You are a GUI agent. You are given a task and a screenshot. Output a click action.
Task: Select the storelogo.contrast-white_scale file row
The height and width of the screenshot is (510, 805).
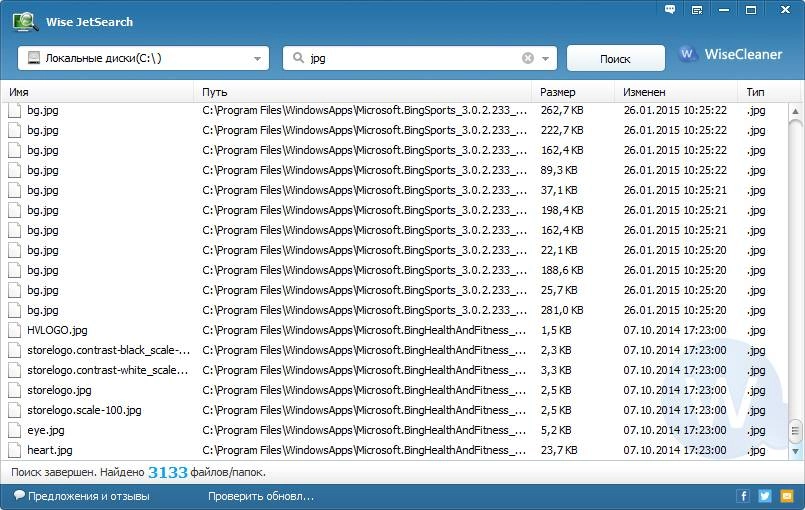[x=395, y=370]
